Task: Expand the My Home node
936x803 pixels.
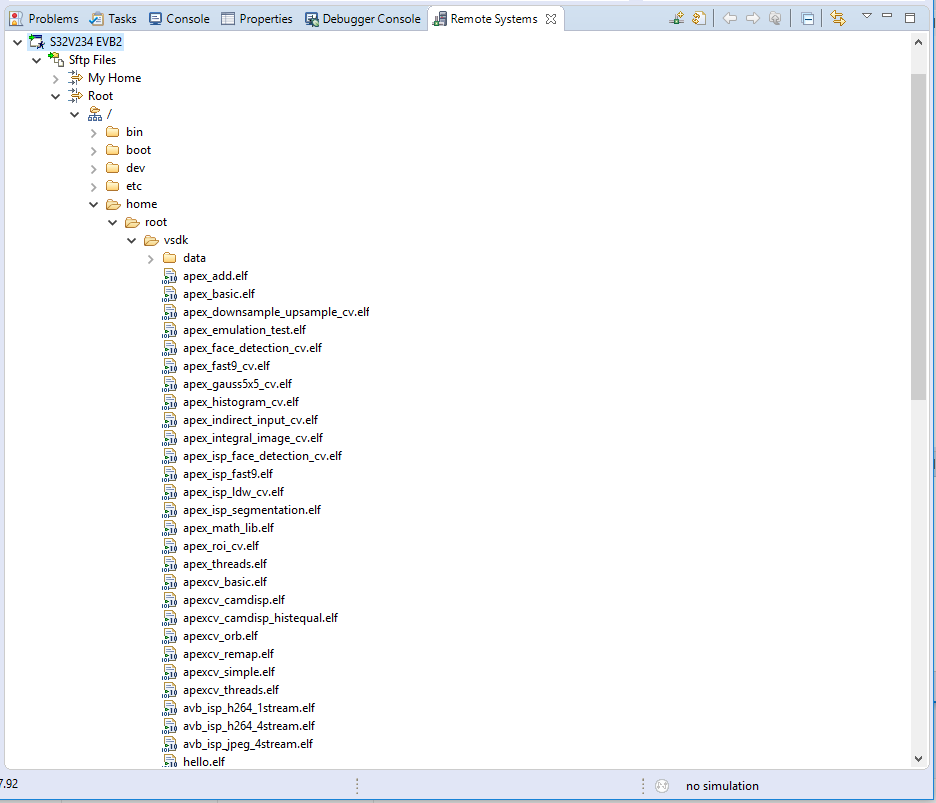Action: click(x=56, y=78)
